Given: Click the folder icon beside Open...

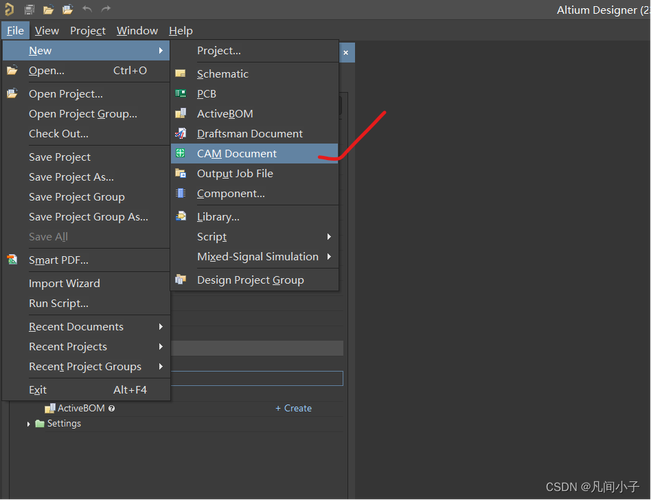Looking at the screenshot, I should [12, 70].
